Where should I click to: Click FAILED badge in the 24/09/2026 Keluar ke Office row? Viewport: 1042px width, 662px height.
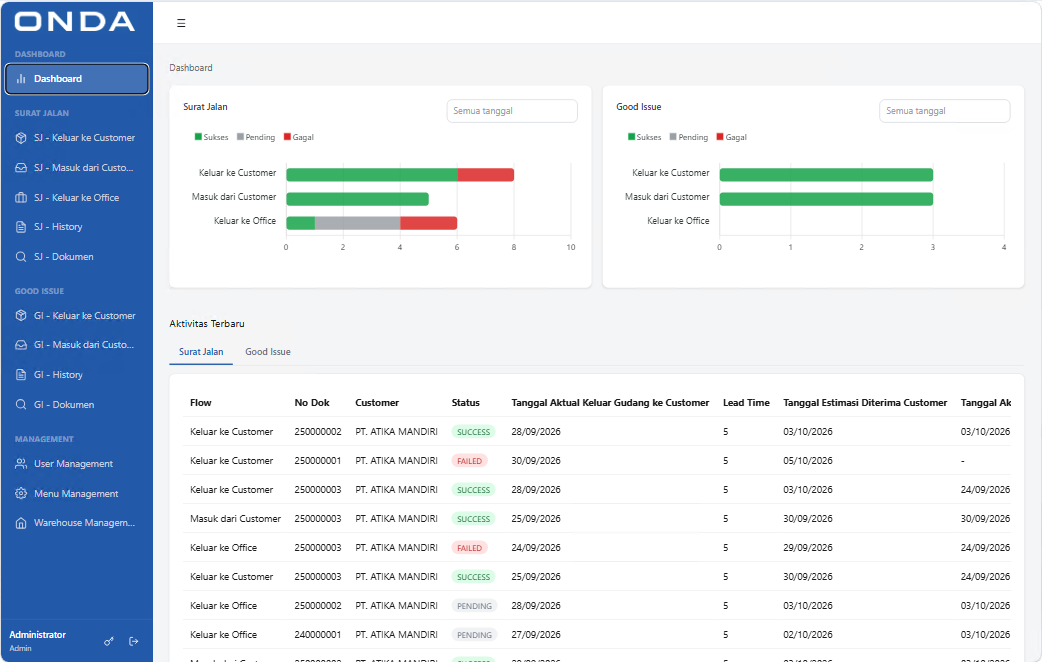[469, 548]
